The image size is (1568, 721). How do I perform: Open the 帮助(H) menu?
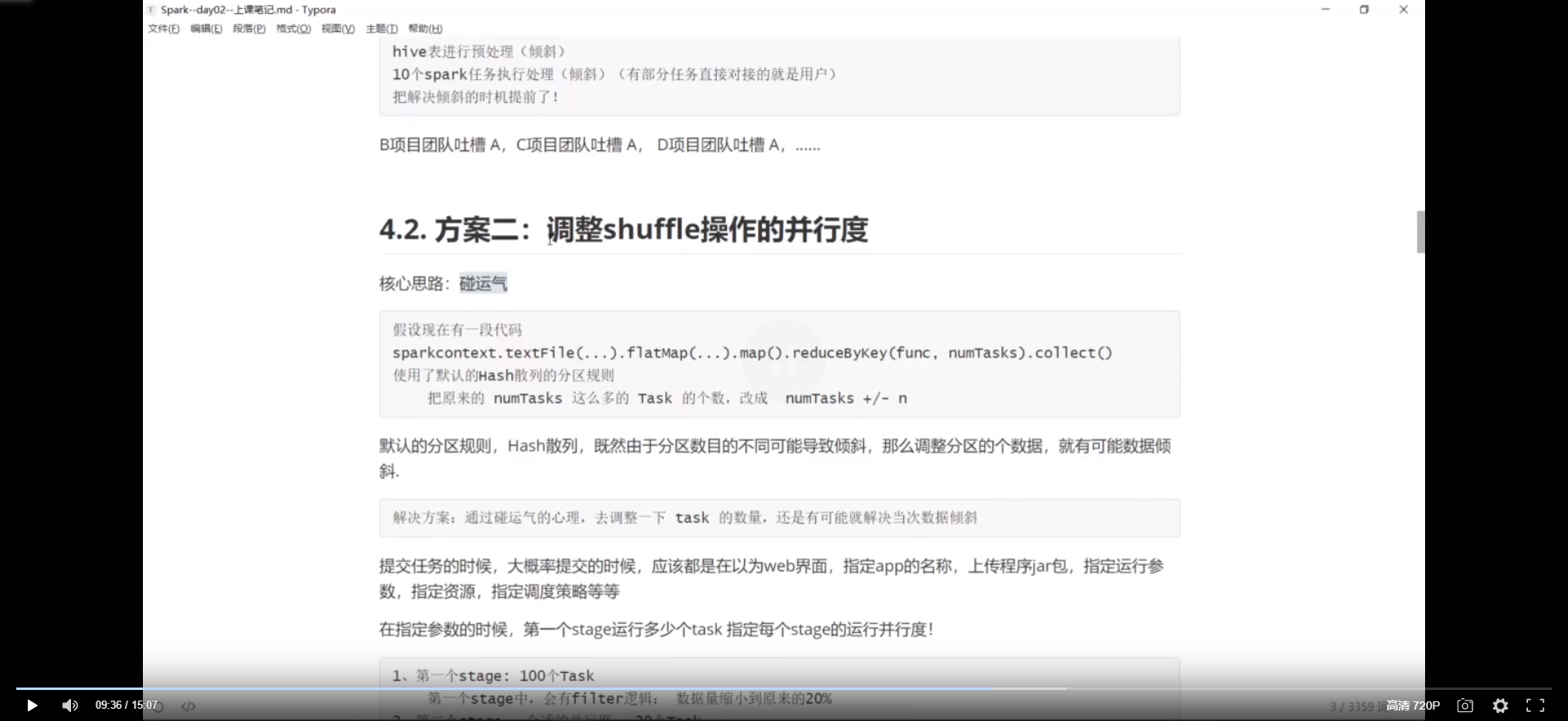point(425,29)
